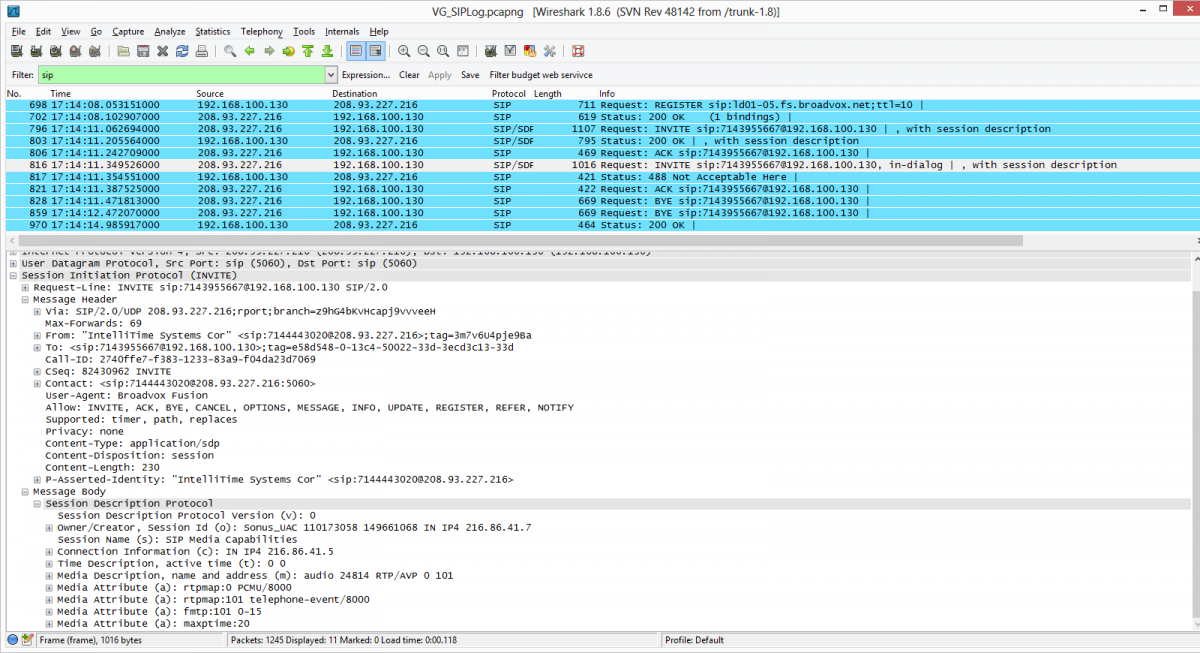Reload this capture file icon
This screenshot has height=653, width=1200.
point(182,51)
